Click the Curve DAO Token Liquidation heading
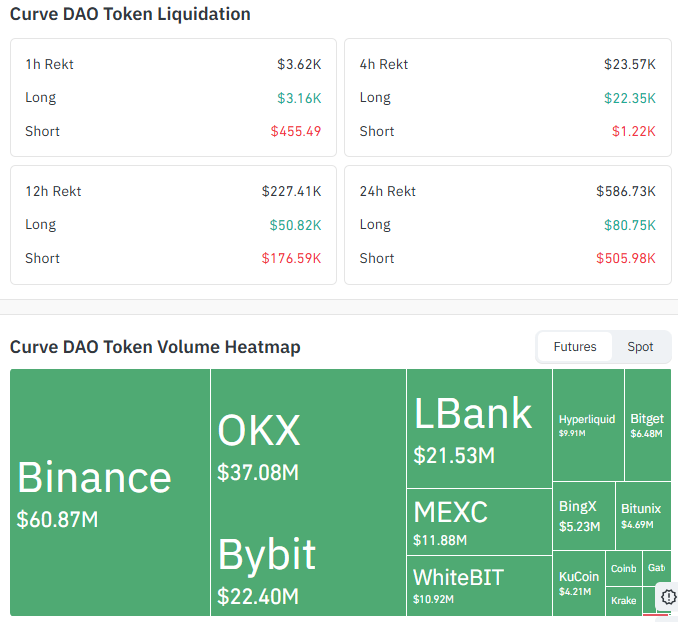Viewport: 678px width, 622px height. pos(130,14)
